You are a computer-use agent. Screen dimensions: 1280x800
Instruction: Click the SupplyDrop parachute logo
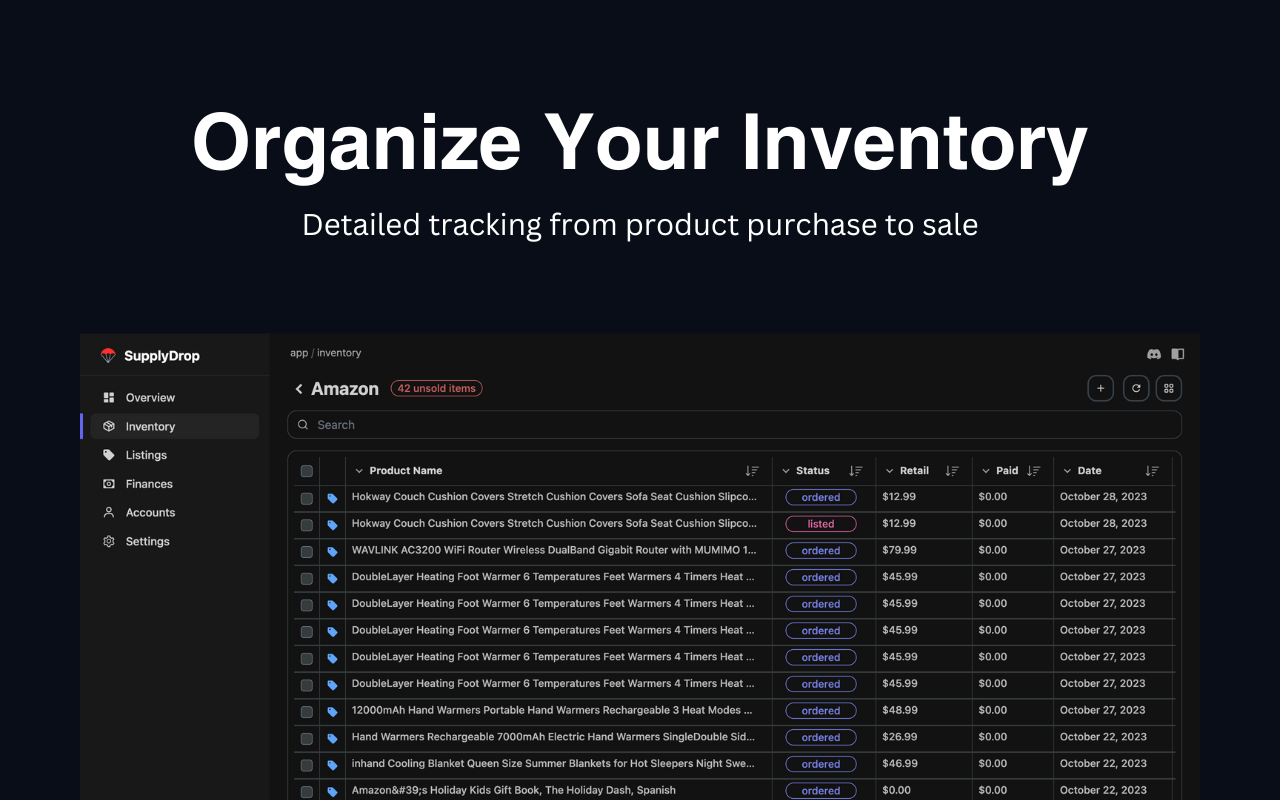click(x=108, y=356)
